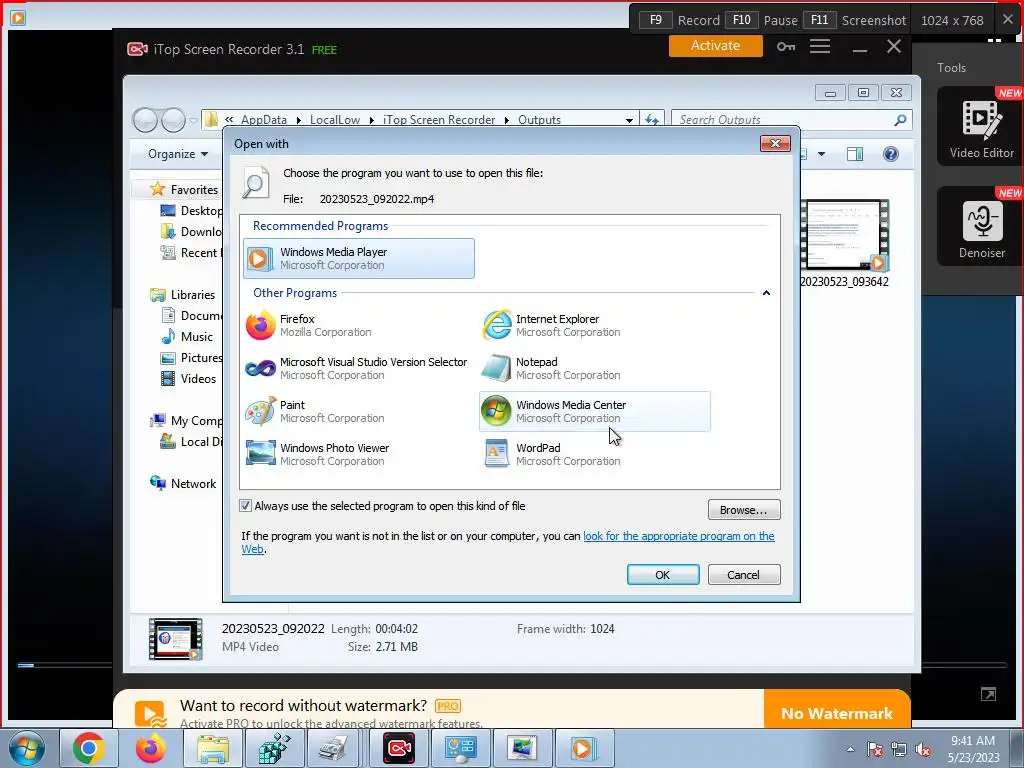Viewport: 1024px width, 768px height.
Task: Open the Organize dropdown in Explorer
Action: [178, 154]
